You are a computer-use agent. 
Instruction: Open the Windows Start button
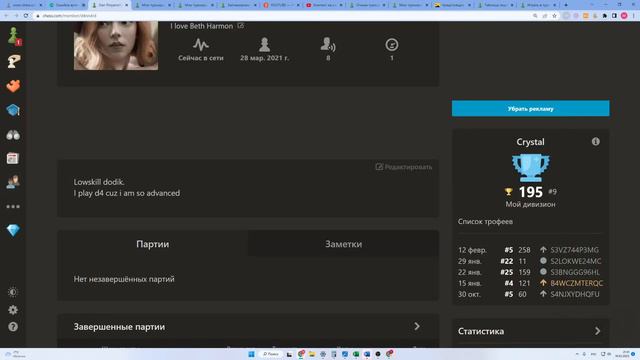[251, 354]
